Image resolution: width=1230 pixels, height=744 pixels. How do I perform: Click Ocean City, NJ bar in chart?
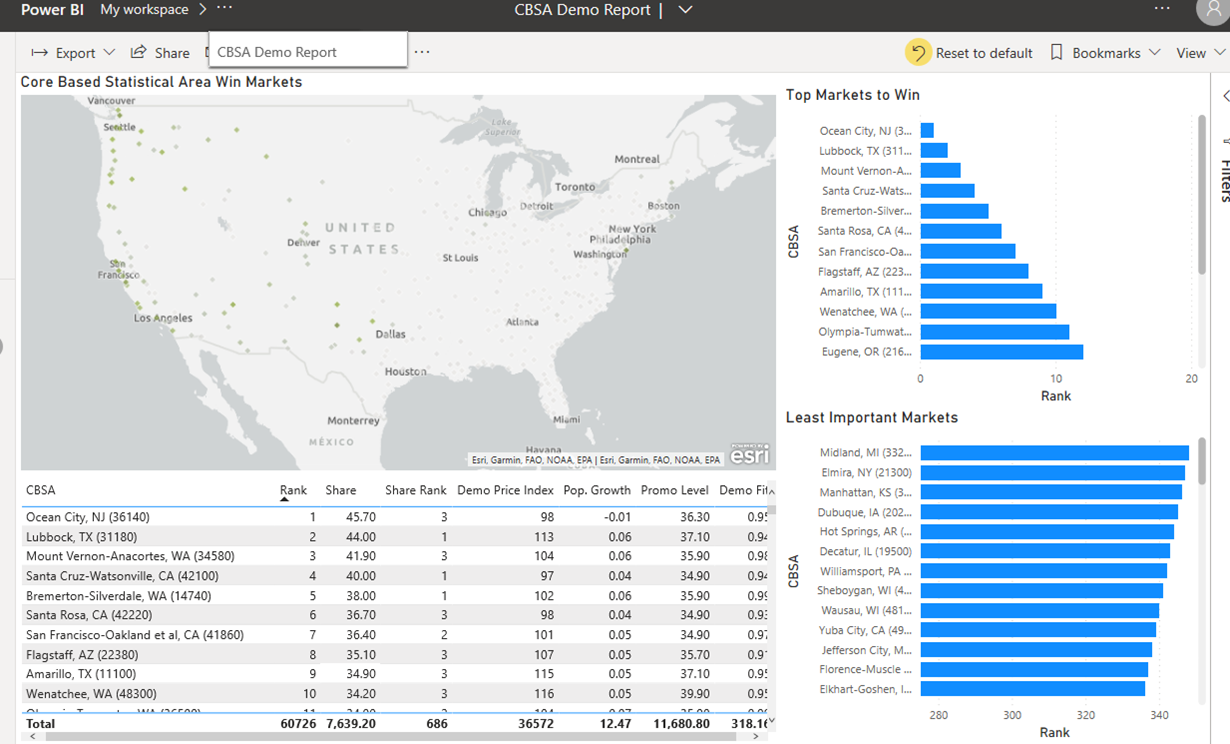(927, 131)
